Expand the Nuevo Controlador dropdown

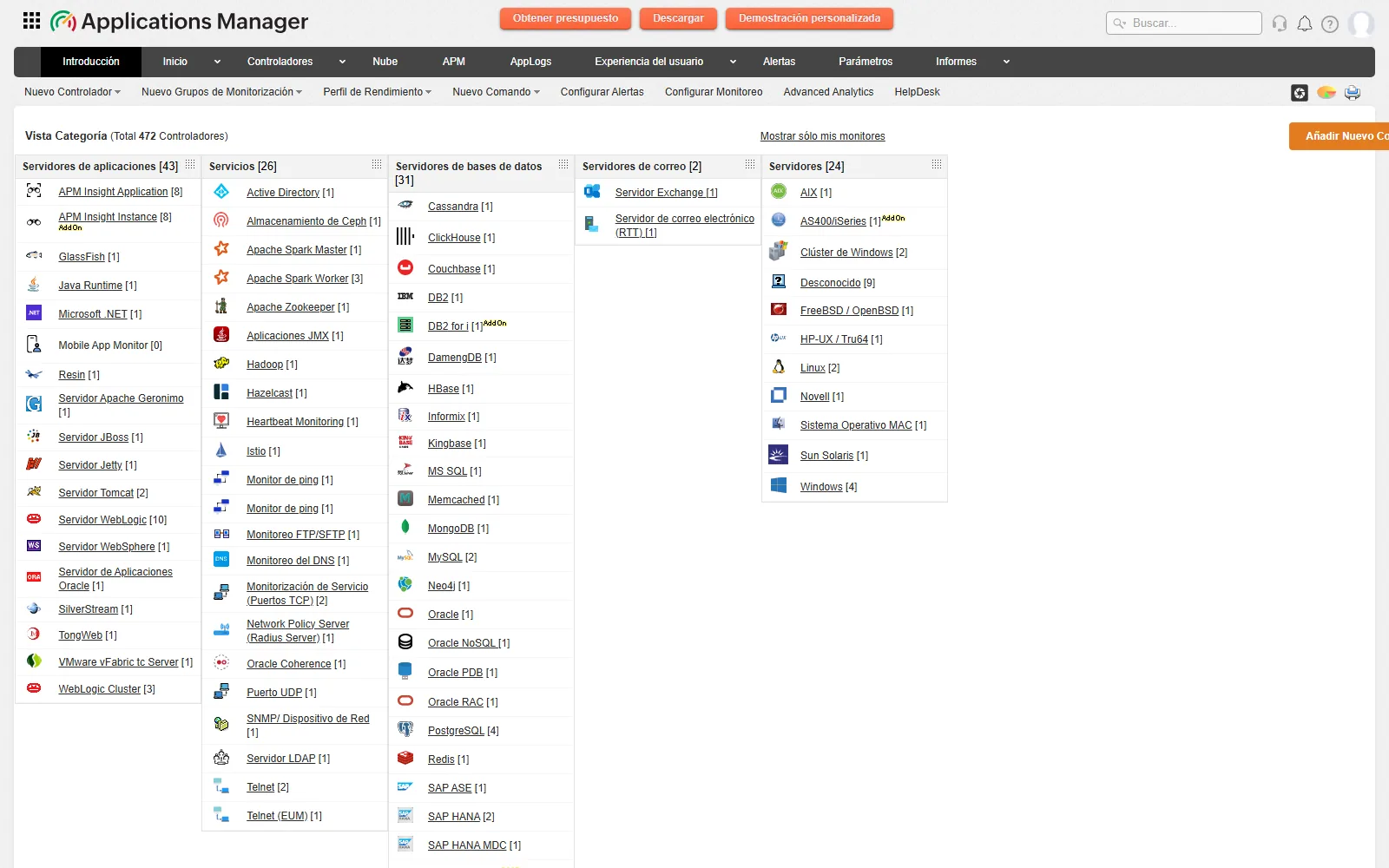click(72, 92)
